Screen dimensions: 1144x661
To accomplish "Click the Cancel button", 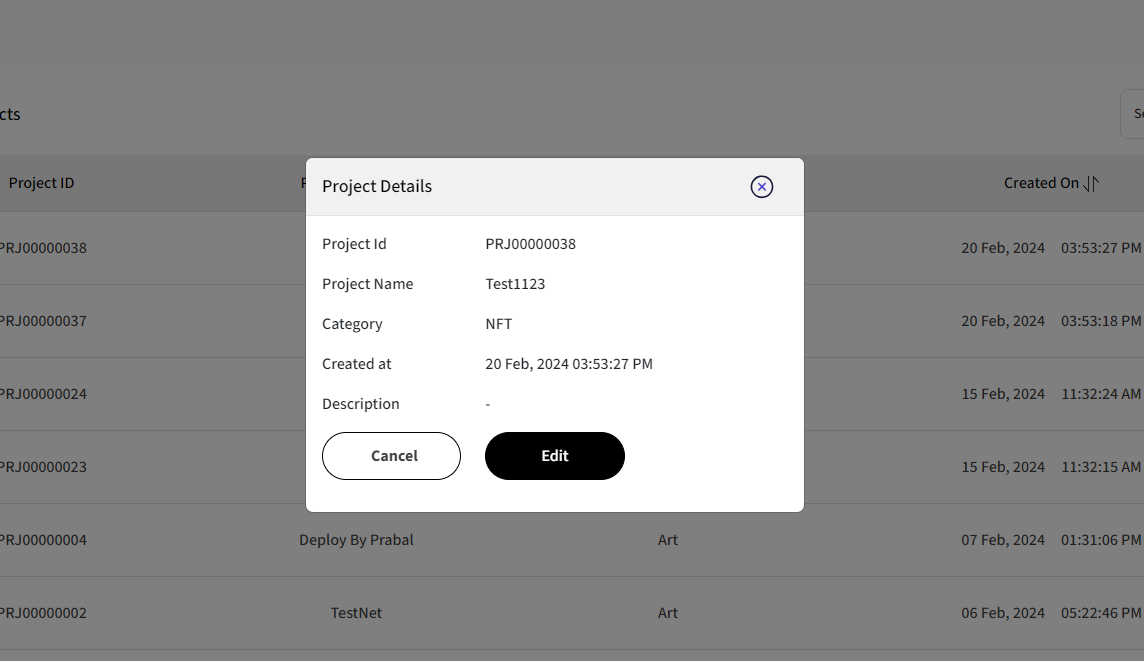I will pyautogui.click(x=391, y=456).
